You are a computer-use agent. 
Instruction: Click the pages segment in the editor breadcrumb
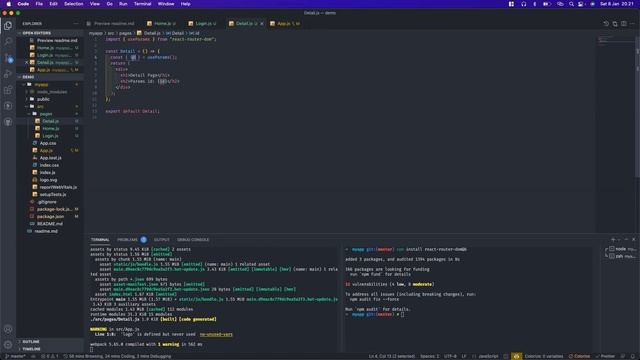pyautogui.click(x=125, y=33)
